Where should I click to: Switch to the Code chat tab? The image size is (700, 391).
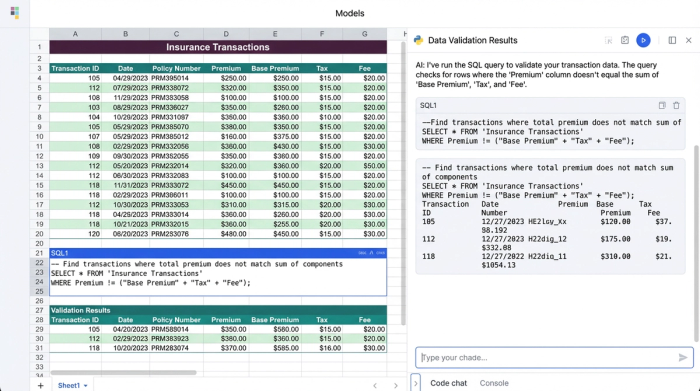pos(448,383)
